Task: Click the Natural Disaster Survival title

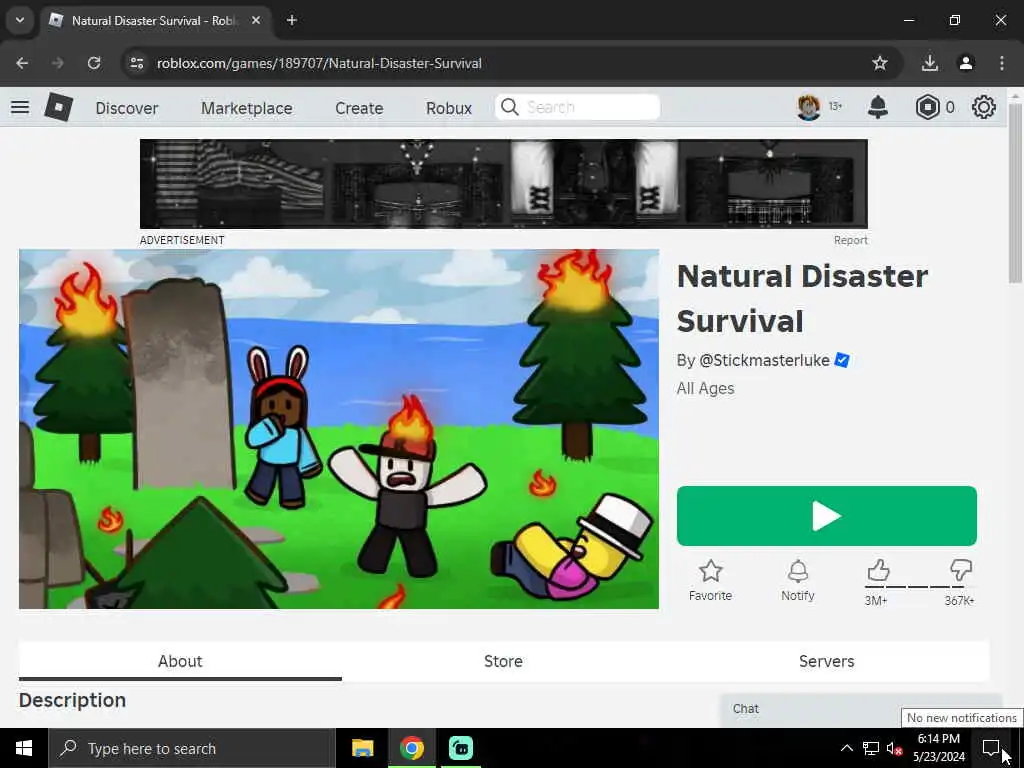Action: (802, 298)
